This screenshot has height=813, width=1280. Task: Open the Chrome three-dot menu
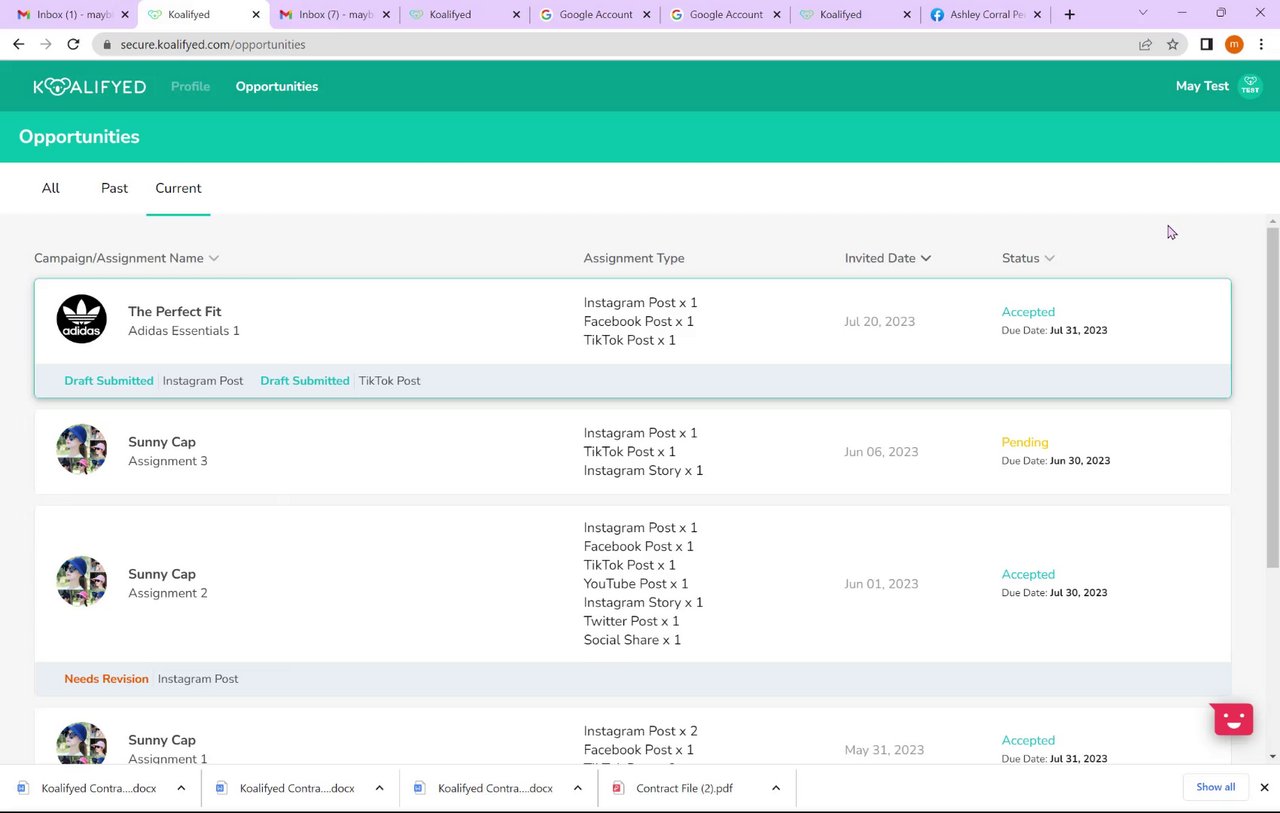[x=1262, y=44]
